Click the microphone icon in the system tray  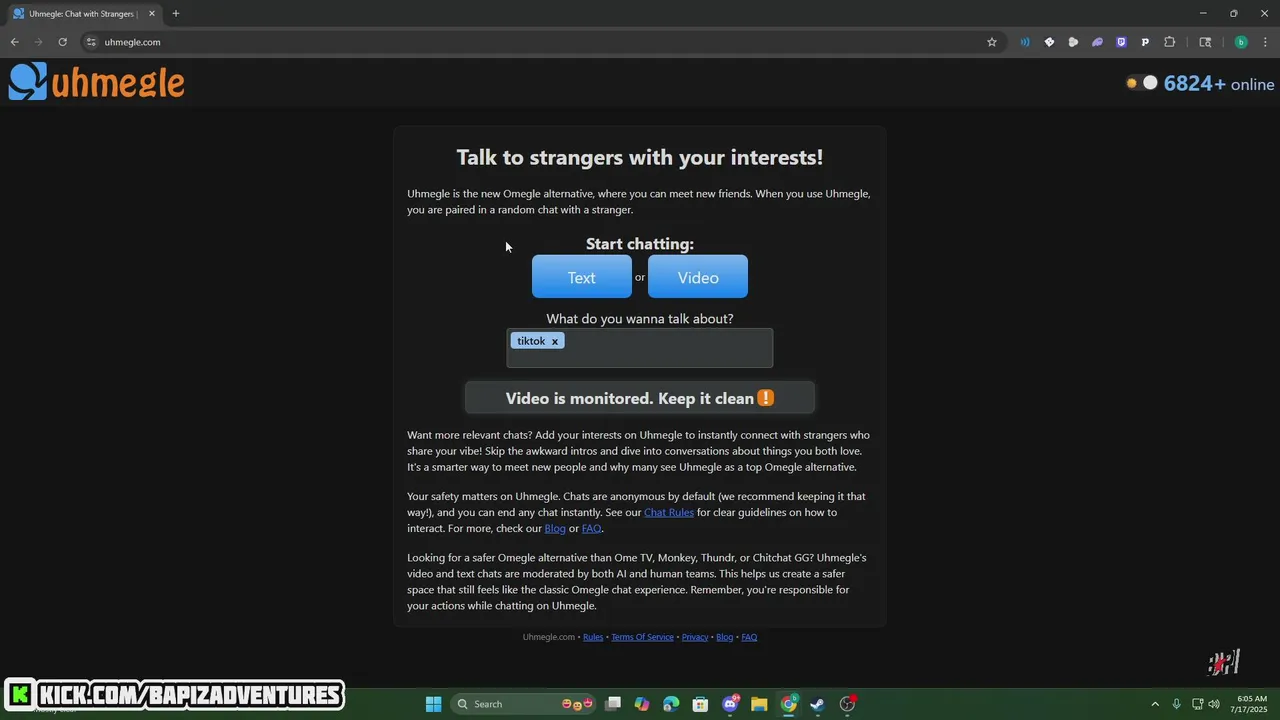(1176, 704)
